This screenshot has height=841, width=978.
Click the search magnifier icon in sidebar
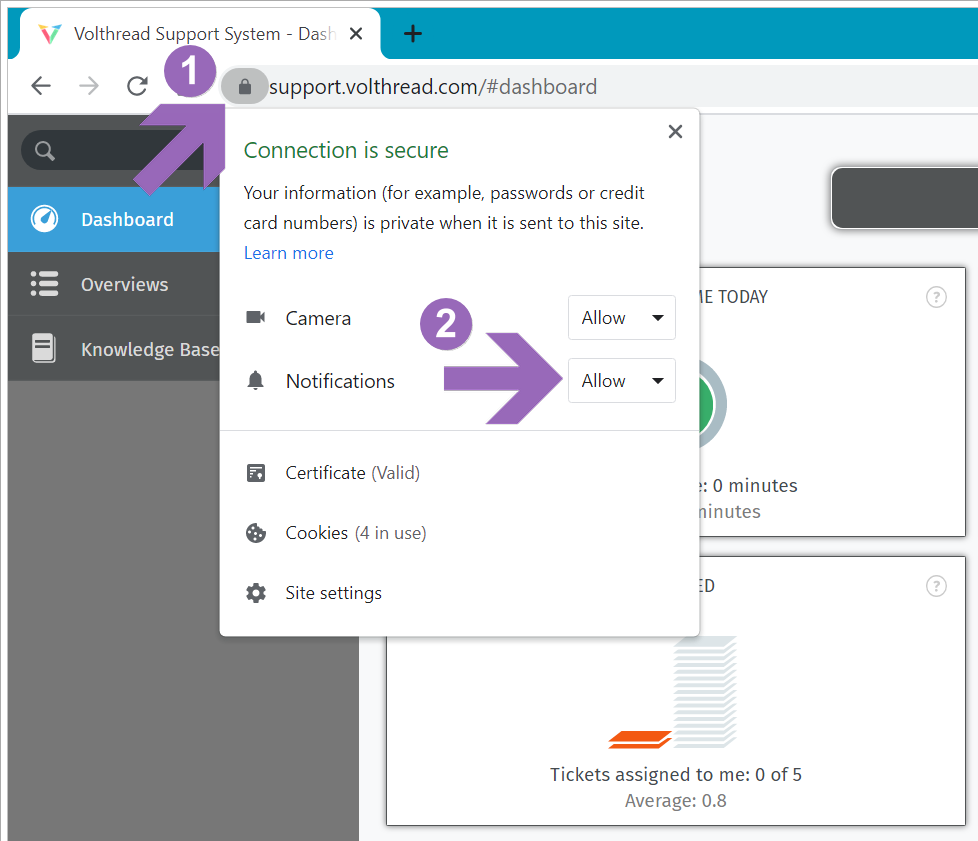tap(44, 151)
